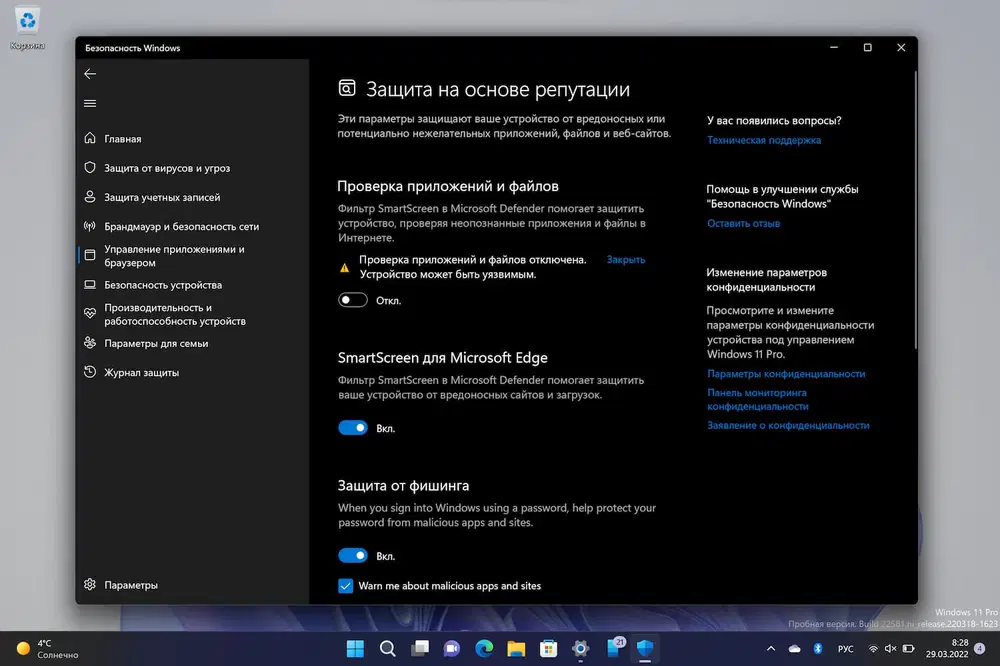Click the protection history clock icon
The height and width of the screenshot is (666, 1000).
pyautogui.click(x=90, y=372)
